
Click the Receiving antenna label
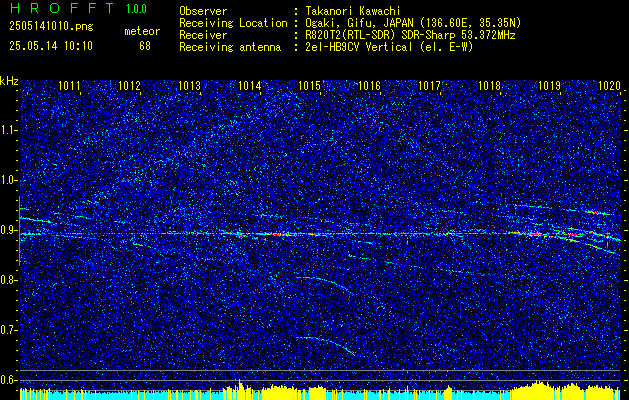point(230,47)
